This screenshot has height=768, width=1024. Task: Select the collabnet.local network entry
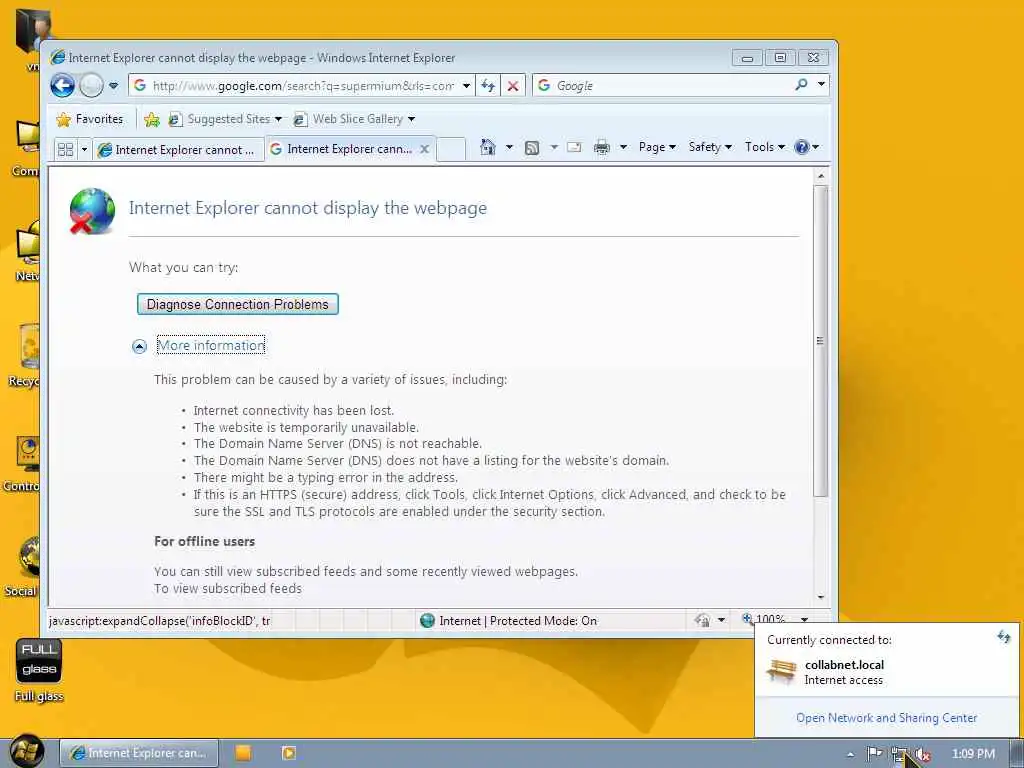[x=887, y=672]
